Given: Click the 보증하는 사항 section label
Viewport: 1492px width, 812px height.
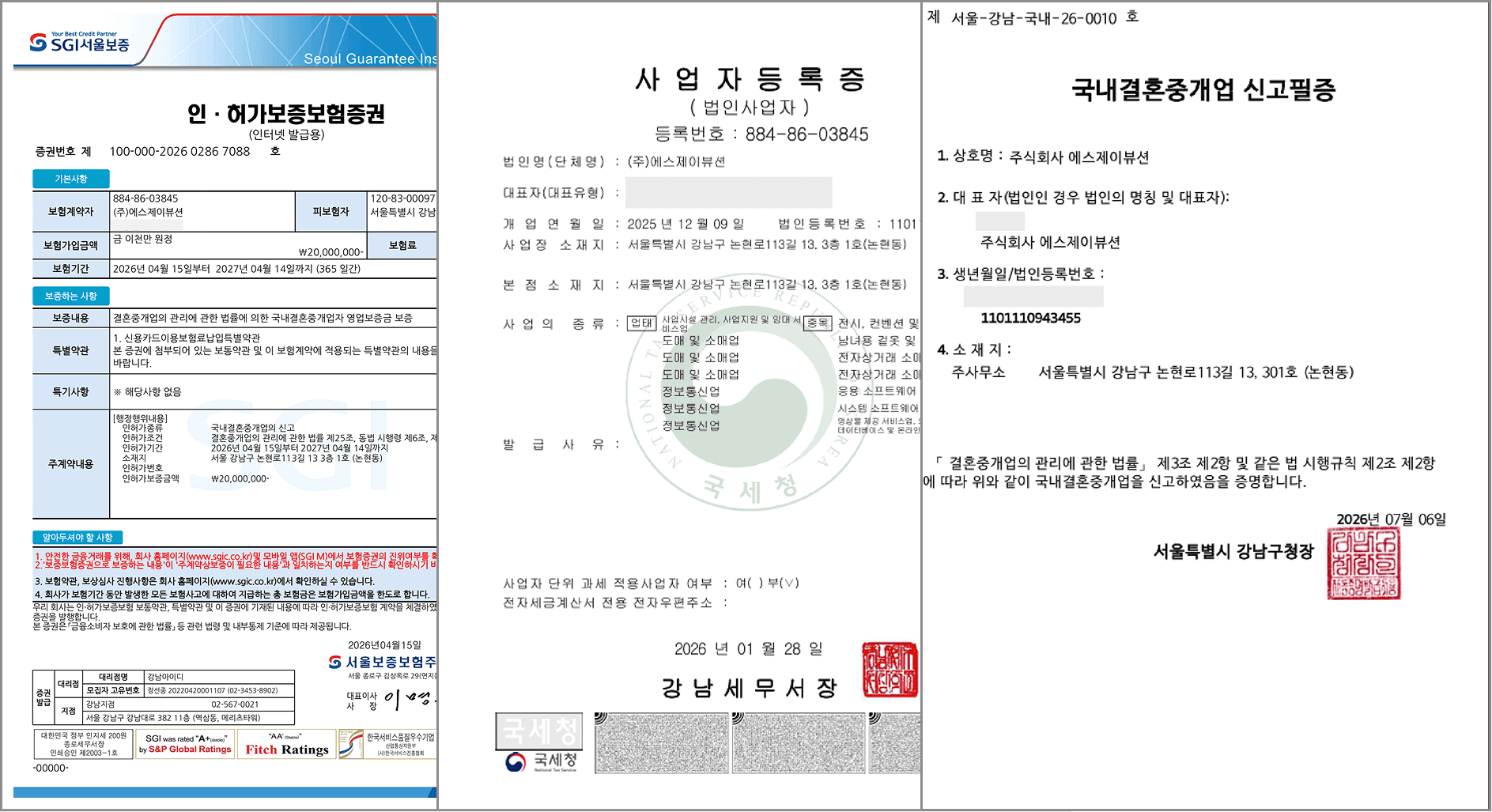Looking at the screenshot, I should coord(71,296).
